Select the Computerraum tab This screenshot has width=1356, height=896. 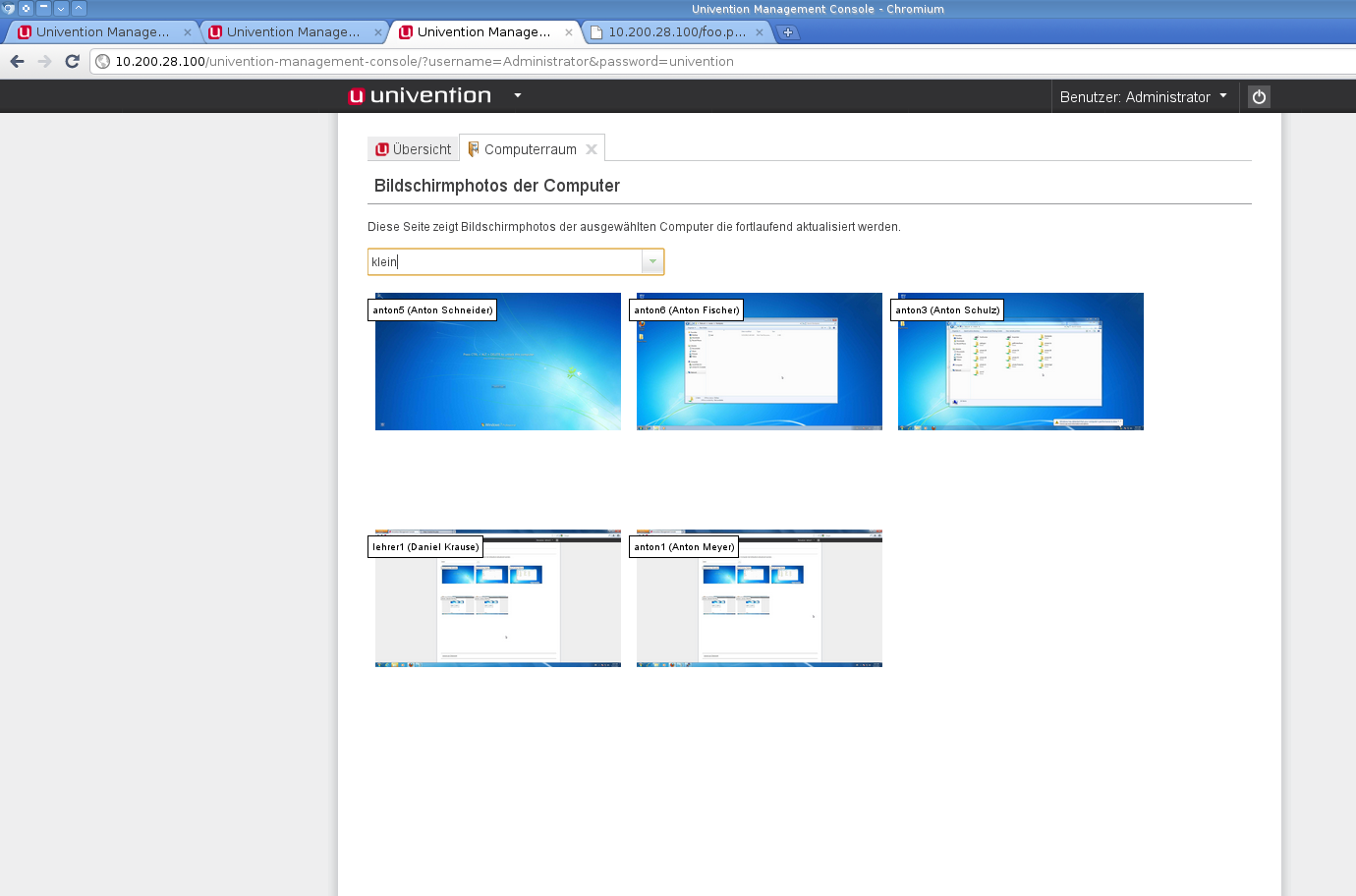coord(529,149)
